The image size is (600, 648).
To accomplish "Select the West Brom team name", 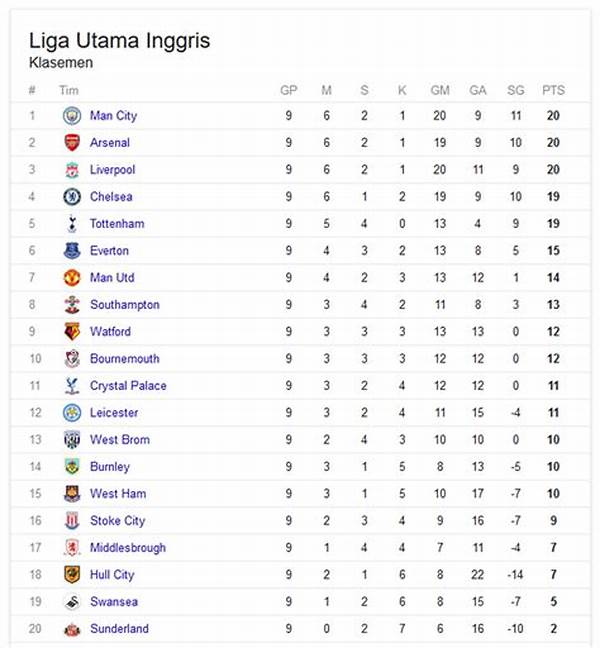I will point(119,440).
